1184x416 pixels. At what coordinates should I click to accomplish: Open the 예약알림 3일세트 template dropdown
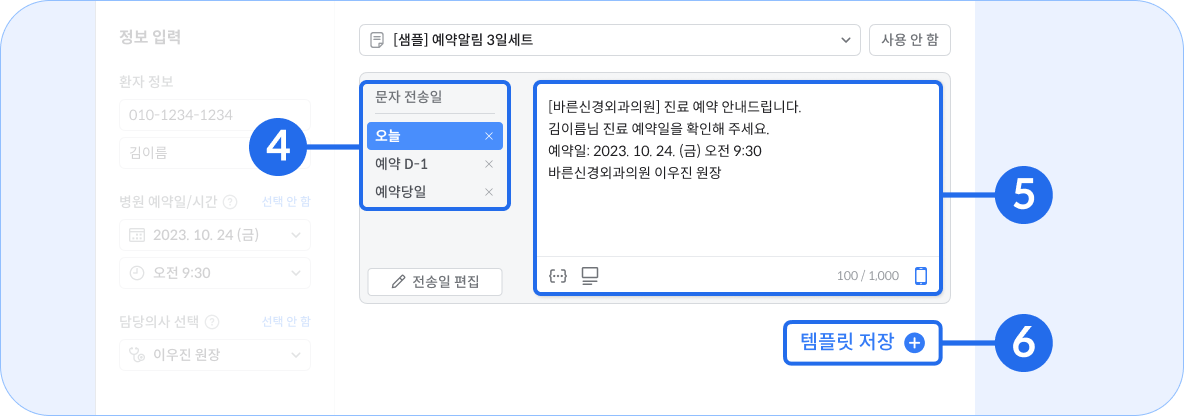coord(609,40)
